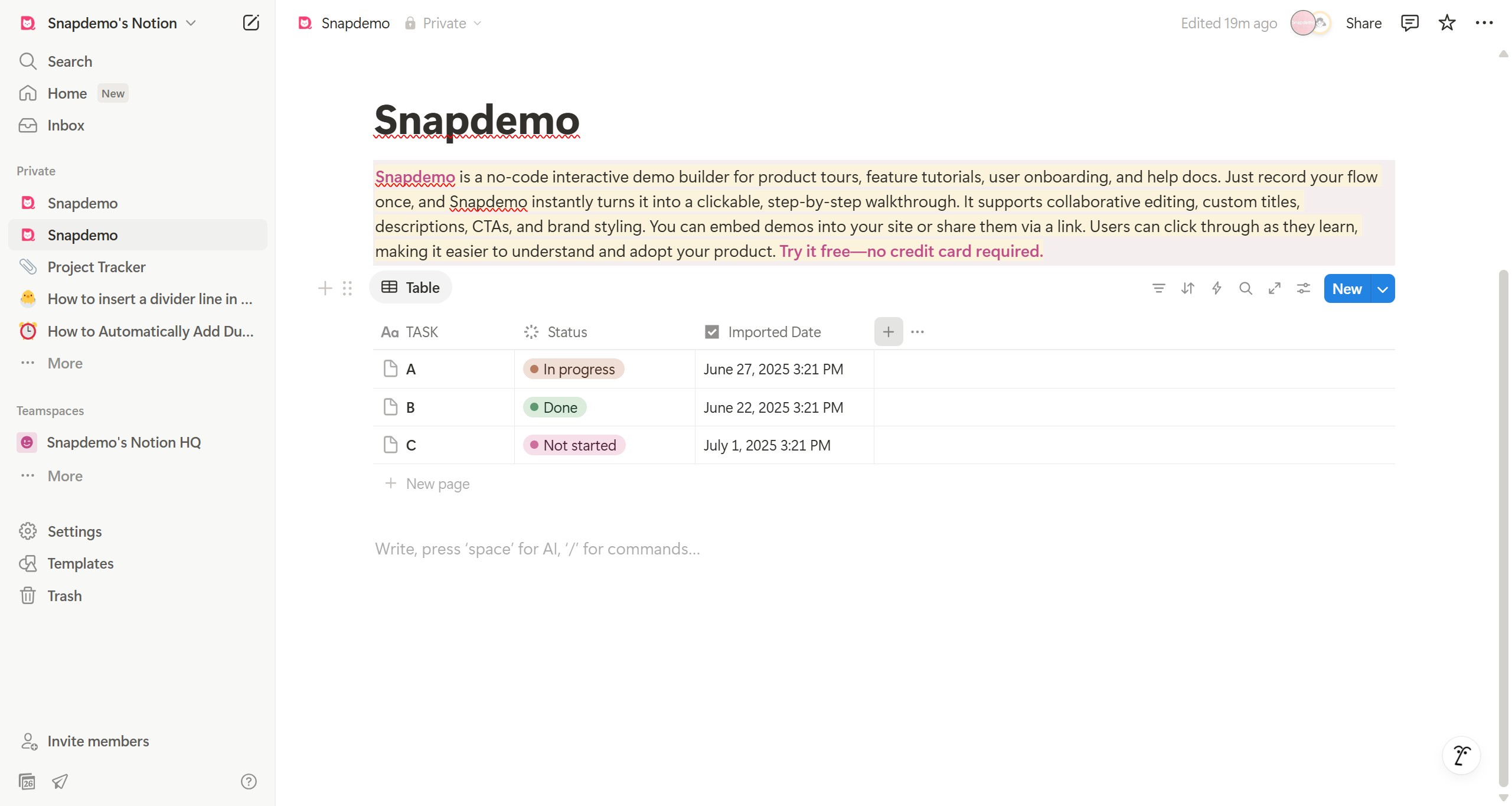
Task: Select the Table view tab
Action: [x=410, y=288]
